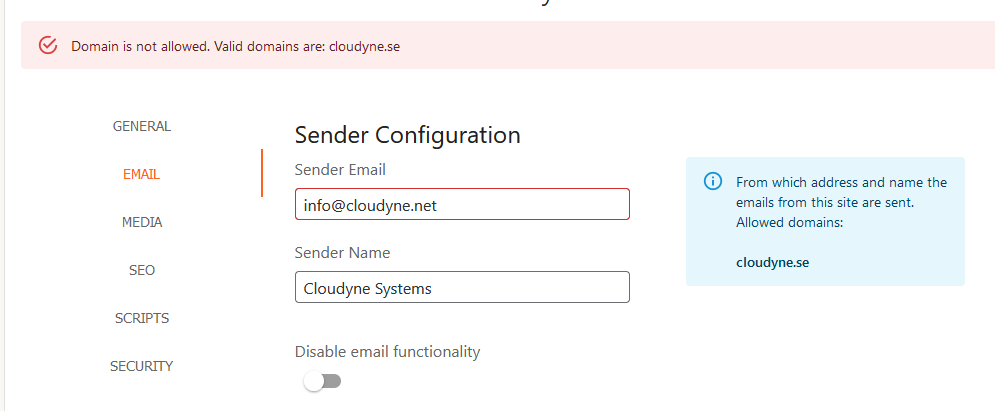The height and width of the screenshot is (411, 995).
Task: Click the 'Disable email functionality' label
Action: tap(387, 351)
